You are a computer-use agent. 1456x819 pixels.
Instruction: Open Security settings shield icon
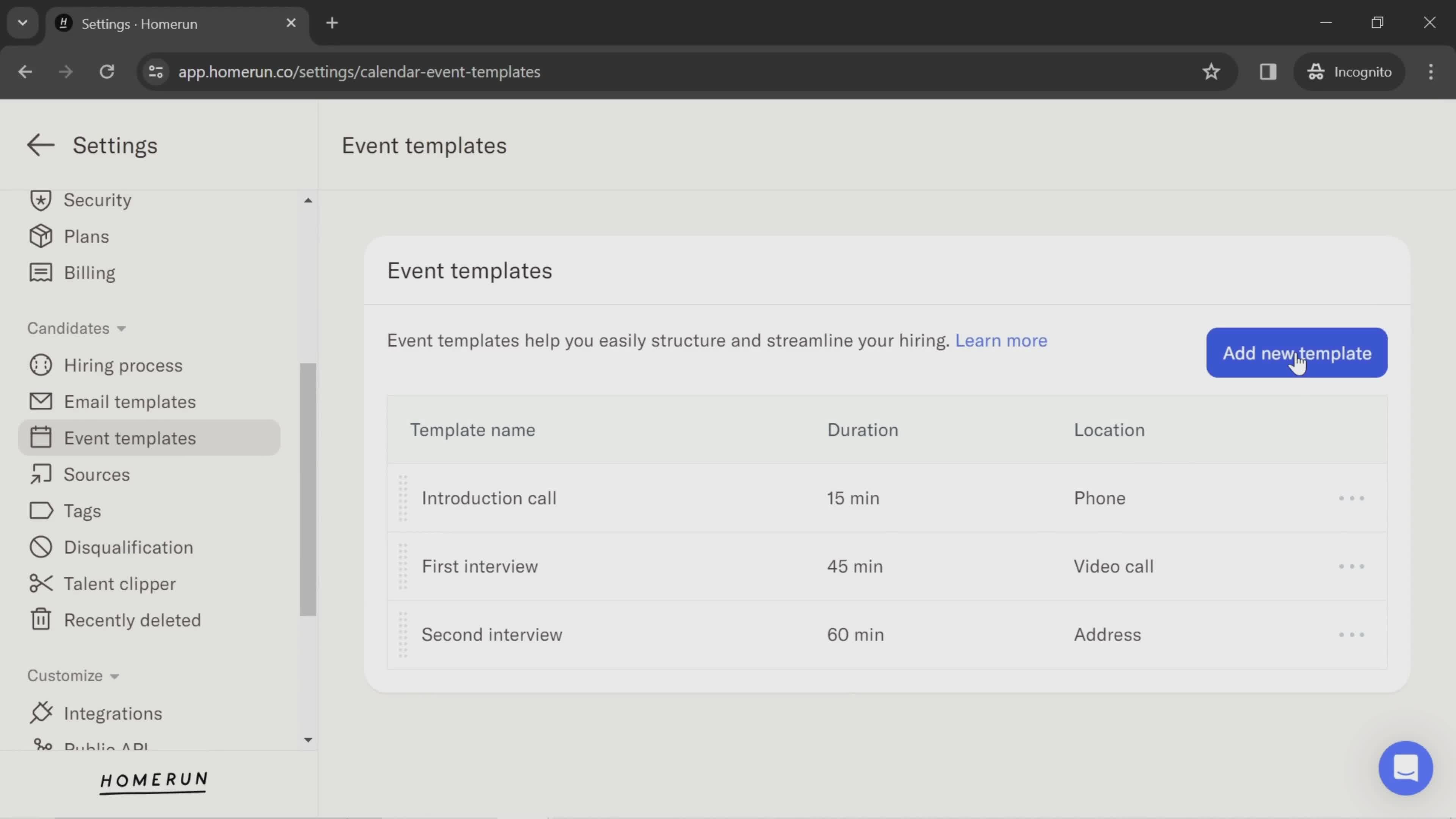point(41,200)
